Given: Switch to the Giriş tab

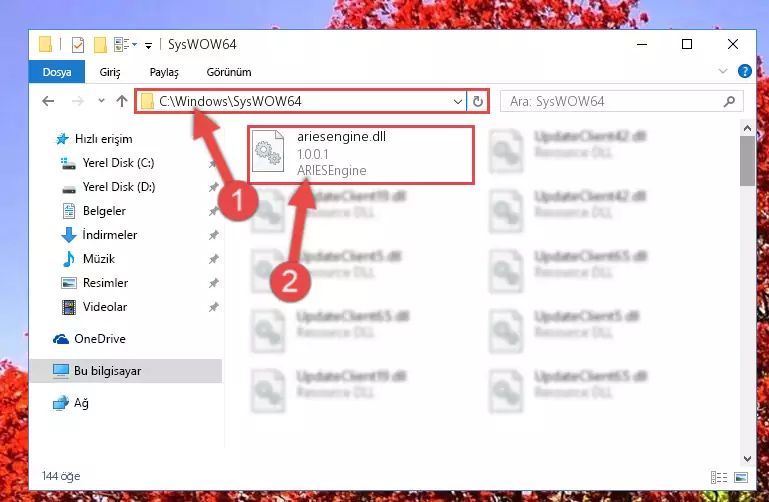Looking at the screenshot, I should (x=110, y=72).
